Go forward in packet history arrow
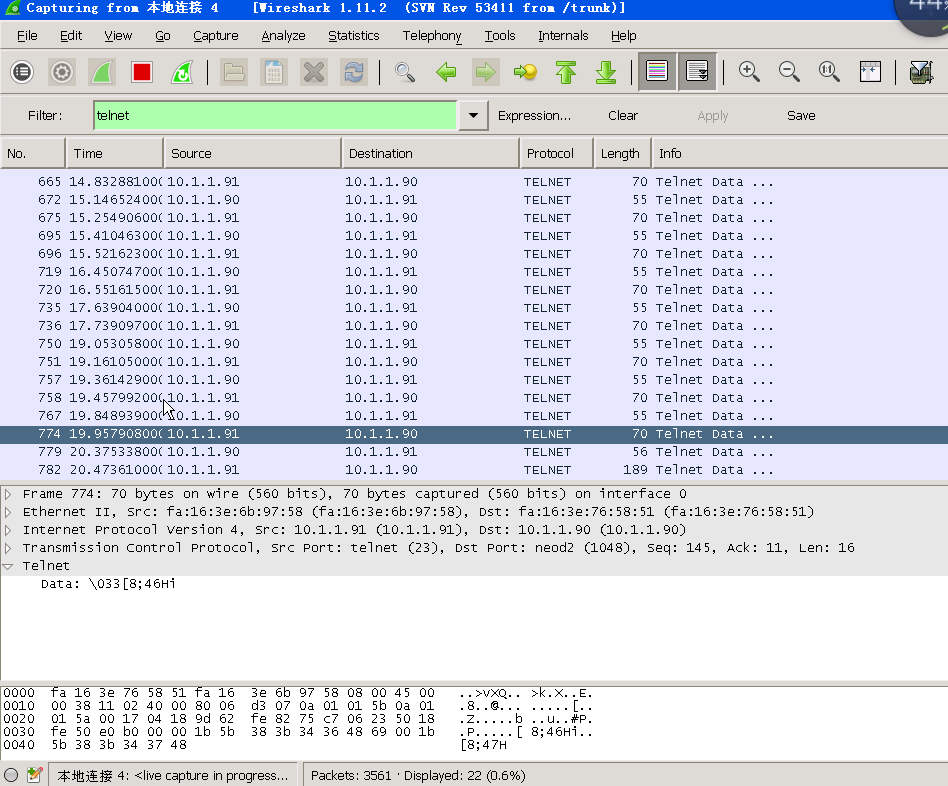This screenshot has width=948, height=786. [485, 72]
